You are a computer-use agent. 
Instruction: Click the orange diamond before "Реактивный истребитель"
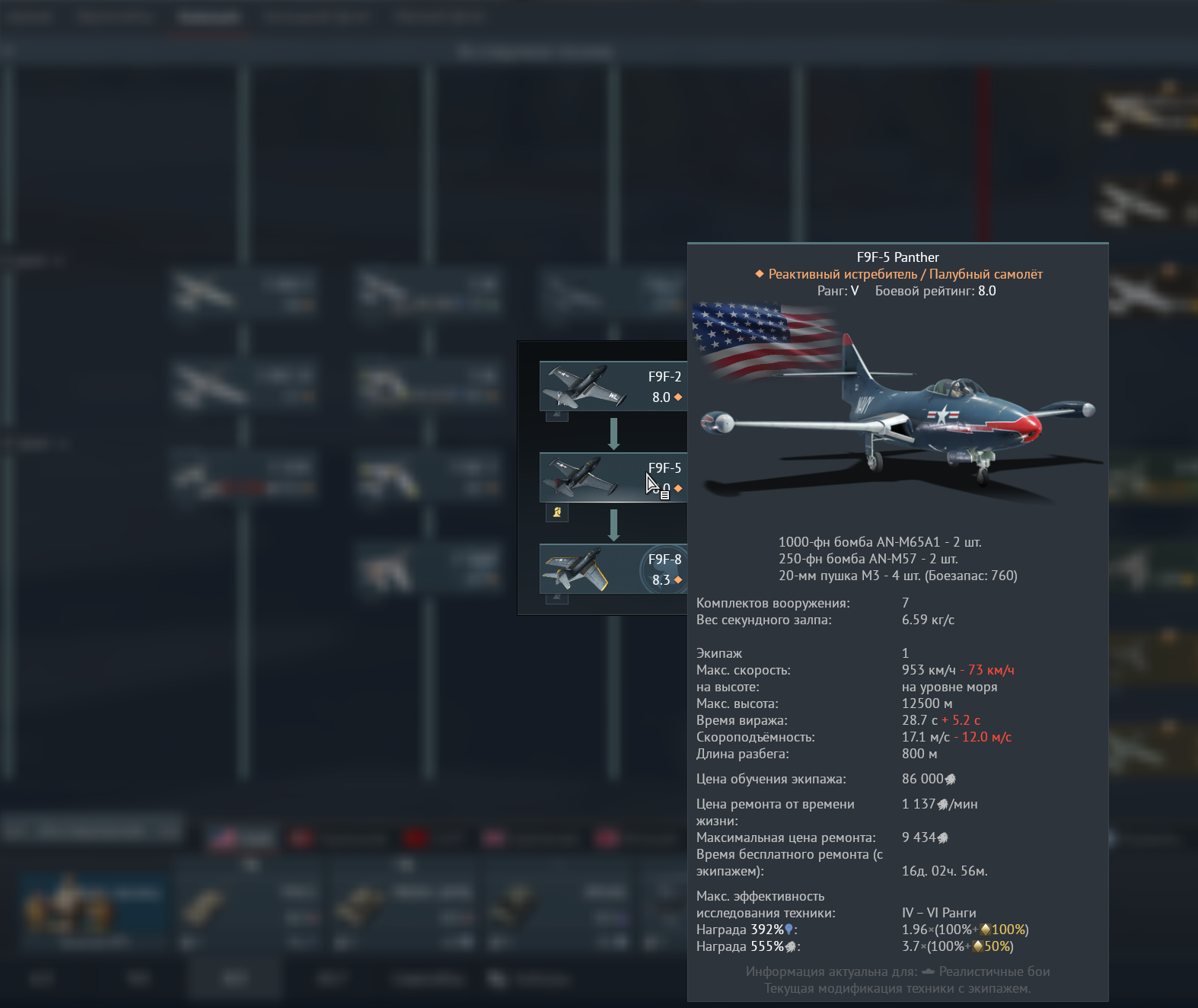click(x=759, y=274)
